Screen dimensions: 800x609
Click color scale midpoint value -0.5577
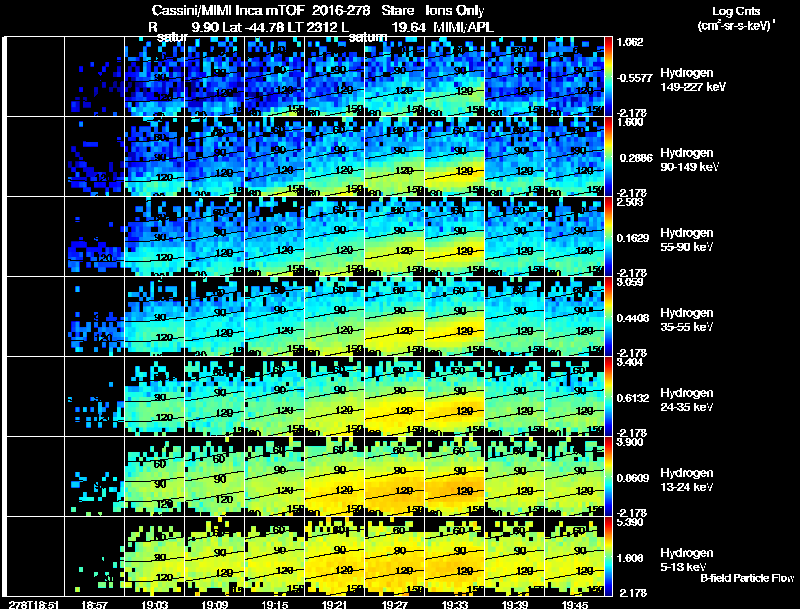click(635, 78)
